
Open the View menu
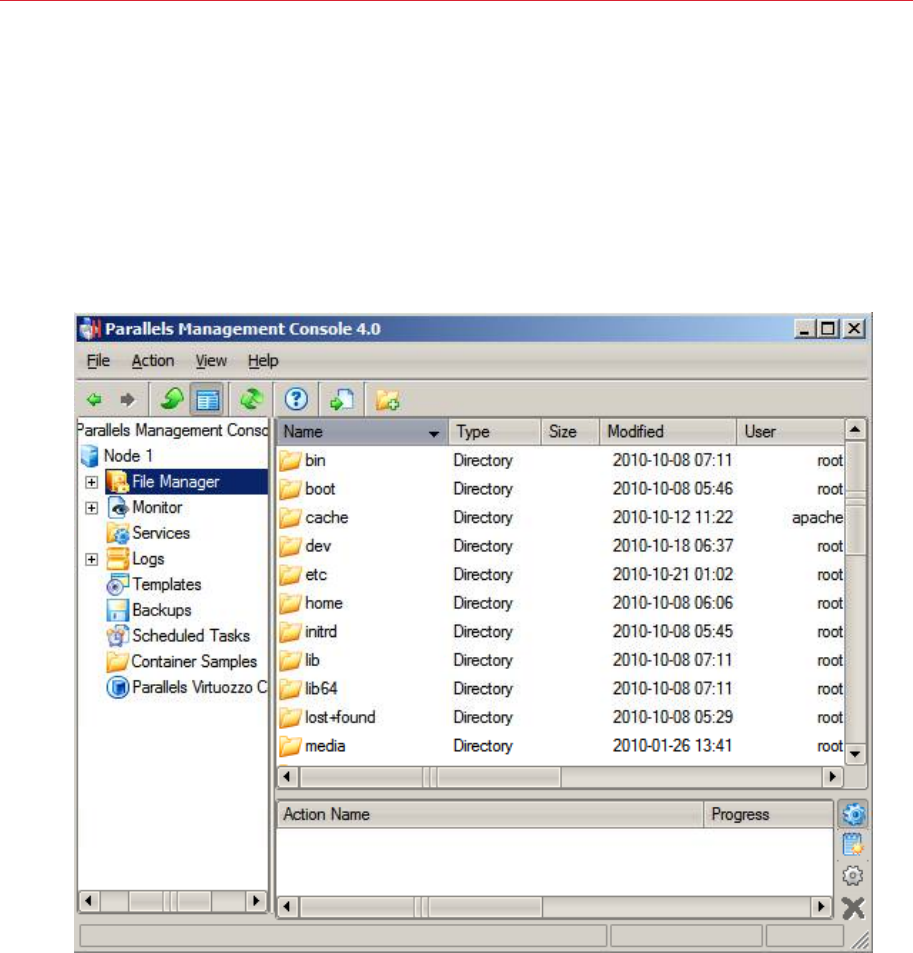click(211, 361)
